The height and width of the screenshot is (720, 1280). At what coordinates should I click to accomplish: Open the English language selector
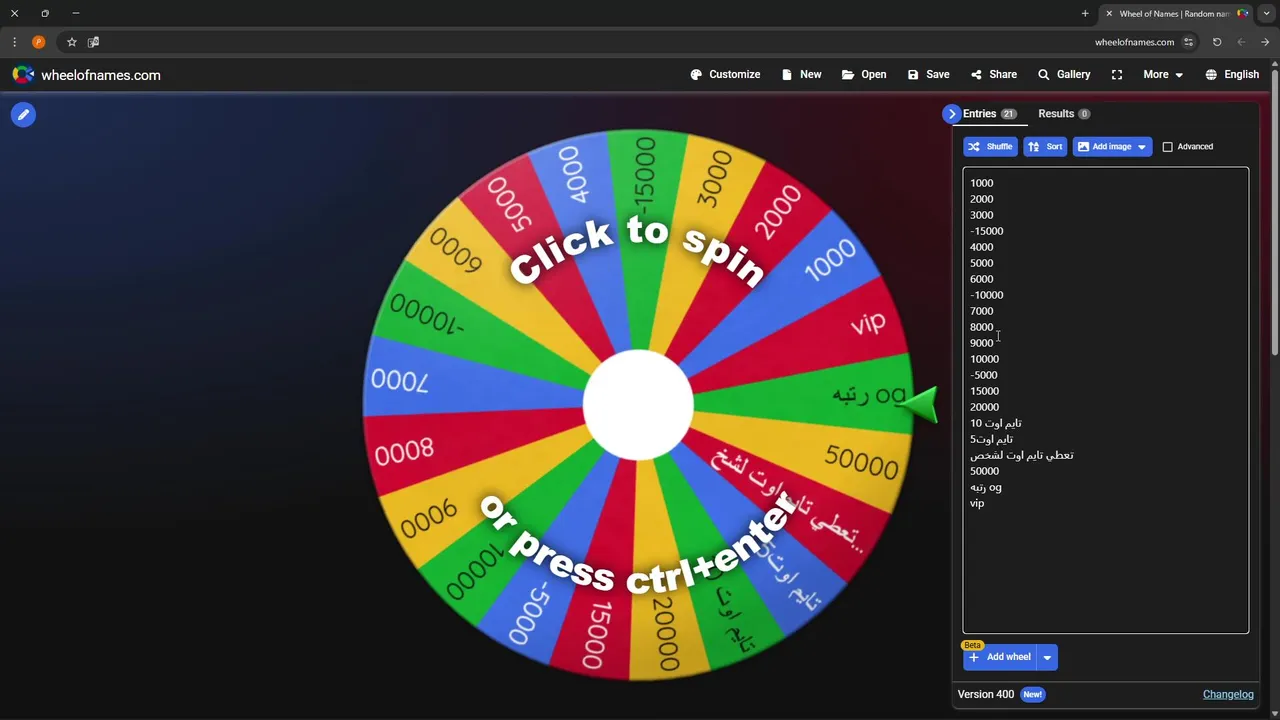1232,75
